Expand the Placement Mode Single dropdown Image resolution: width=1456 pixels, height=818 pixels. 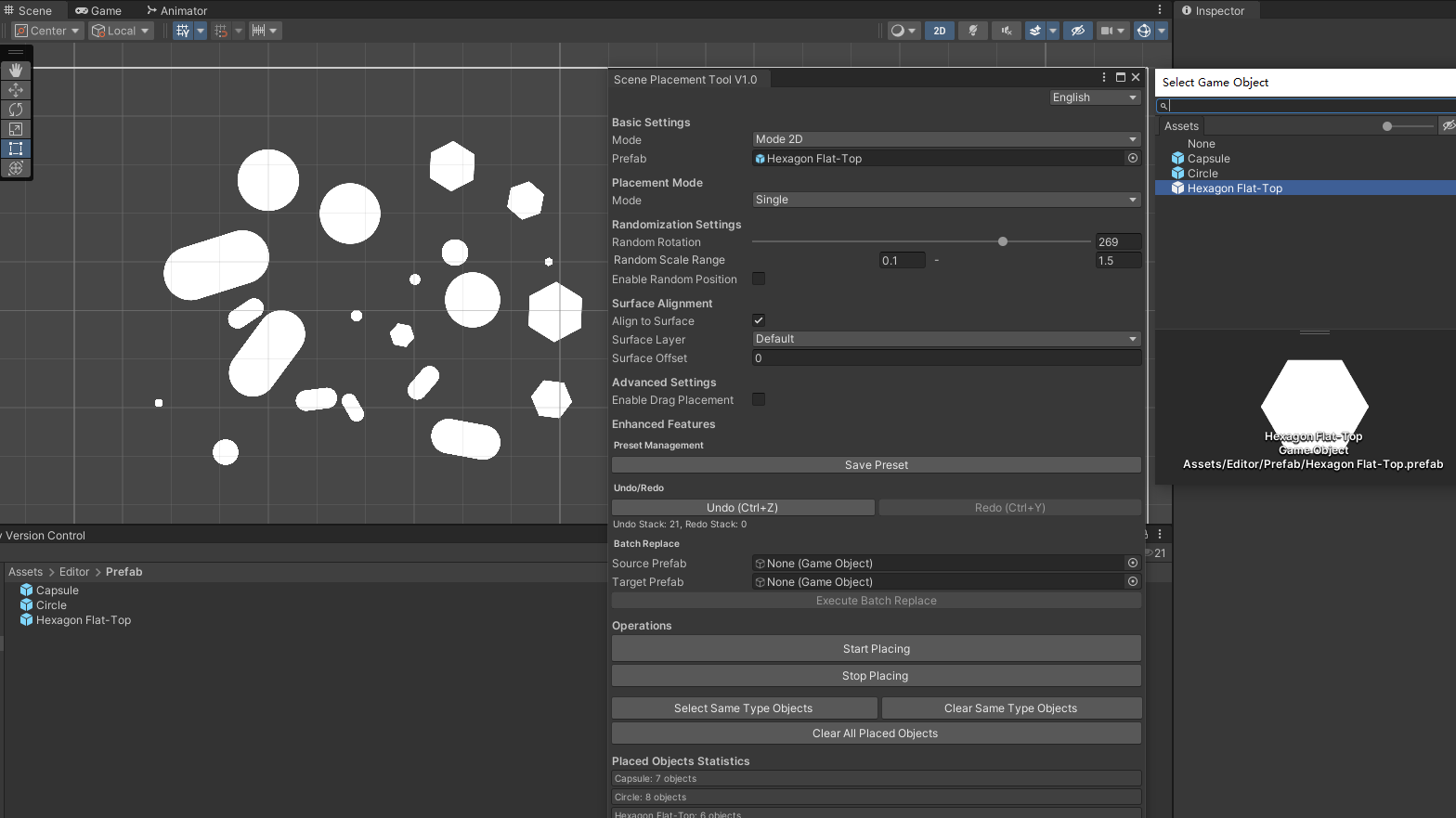pos(945,200)
